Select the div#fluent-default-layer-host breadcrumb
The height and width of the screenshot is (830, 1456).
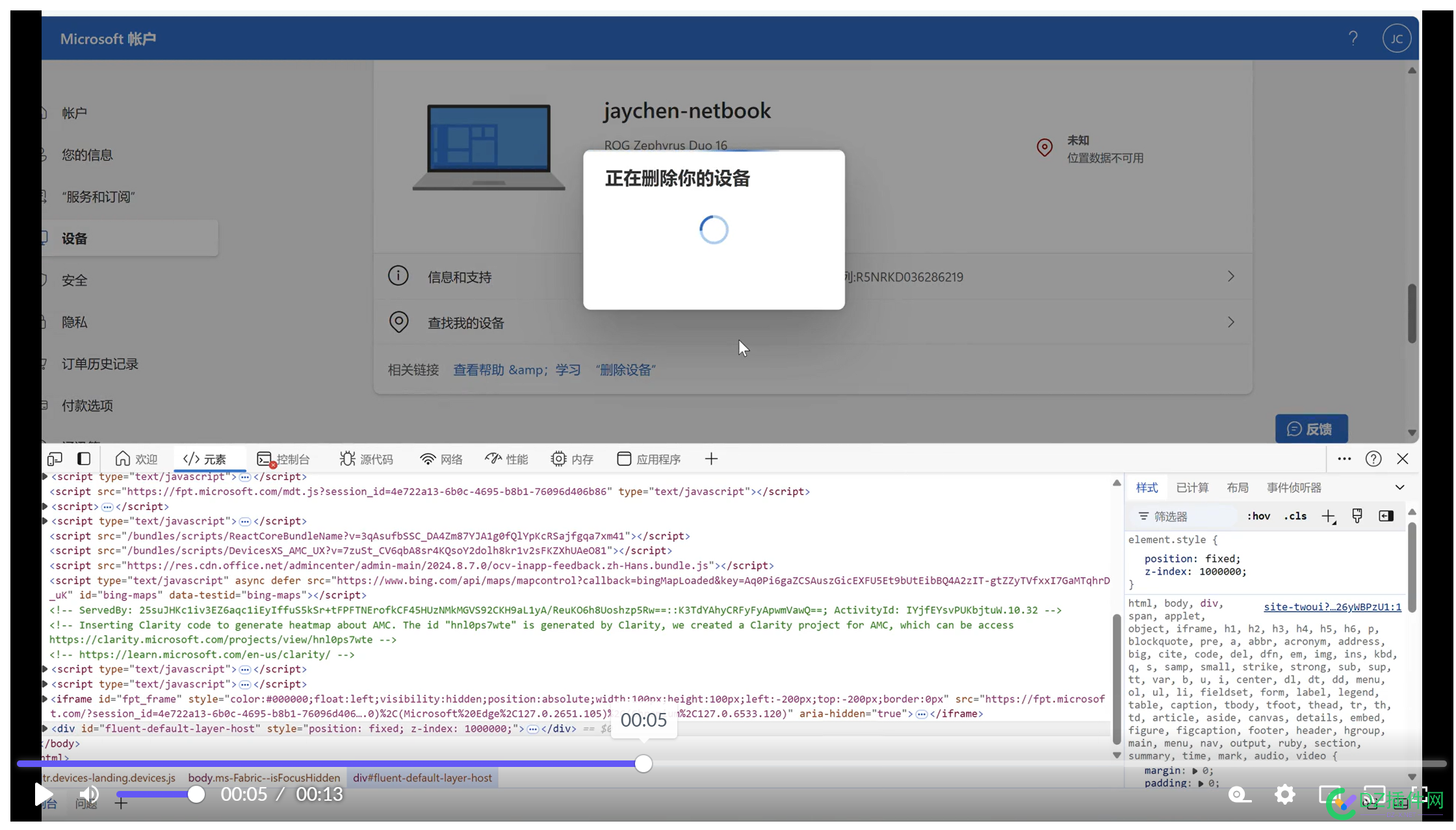(x=422, y=777)
